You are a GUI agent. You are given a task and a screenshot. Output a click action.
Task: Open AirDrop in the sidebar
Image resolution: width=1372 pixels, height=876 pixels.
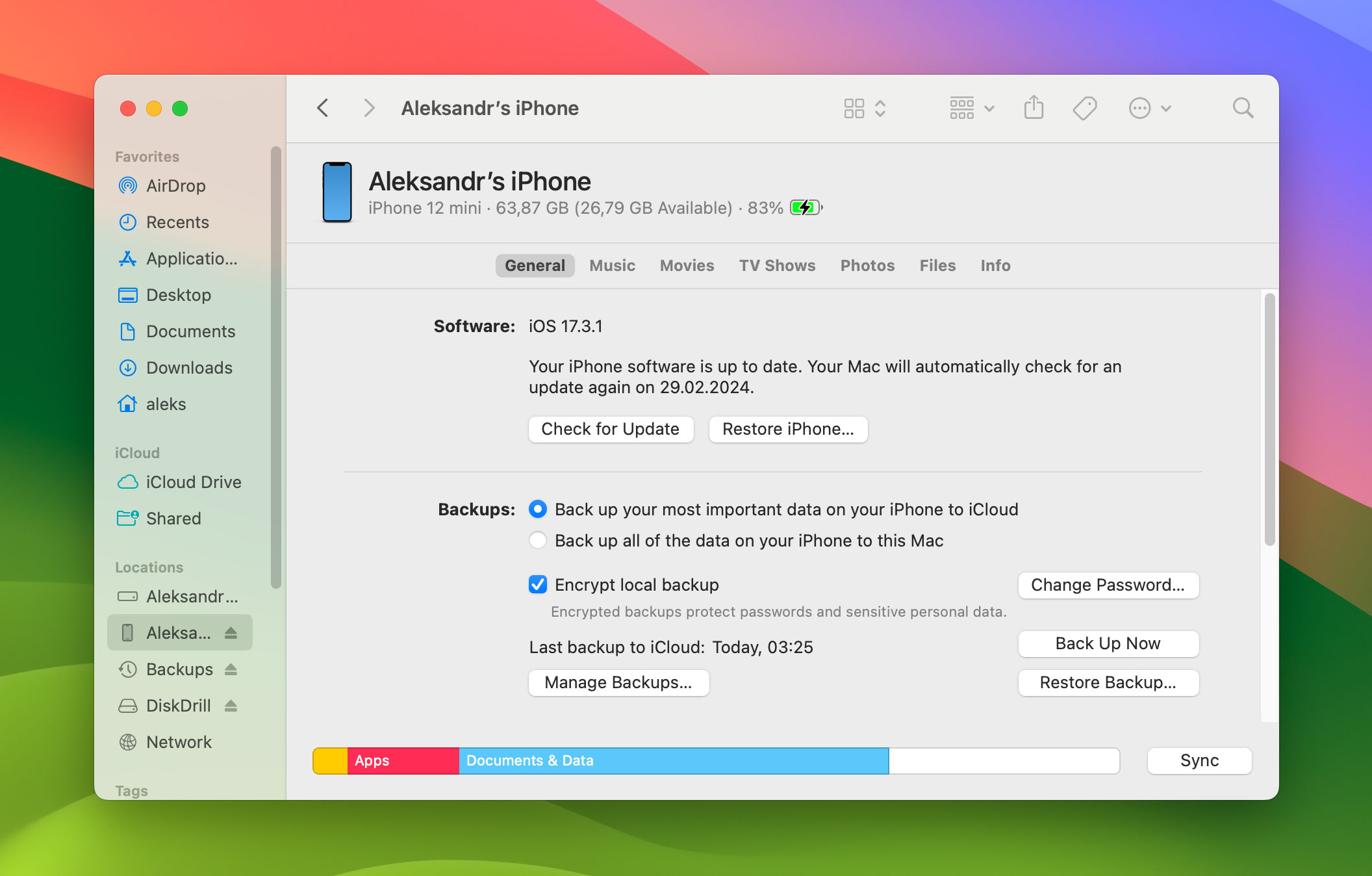coord(180,186)
